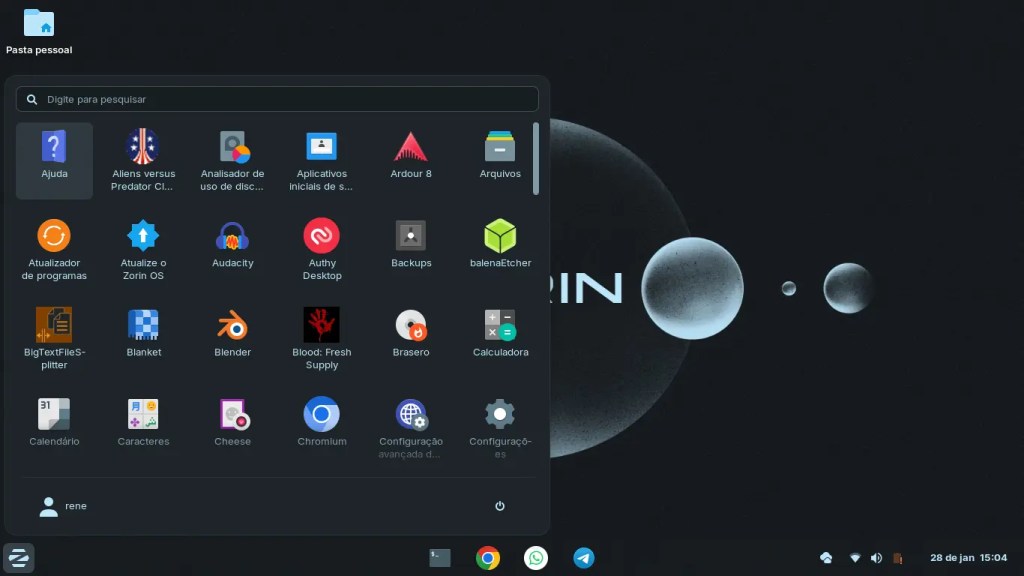Open WhatsApp from the taskbar

(536, 558)
